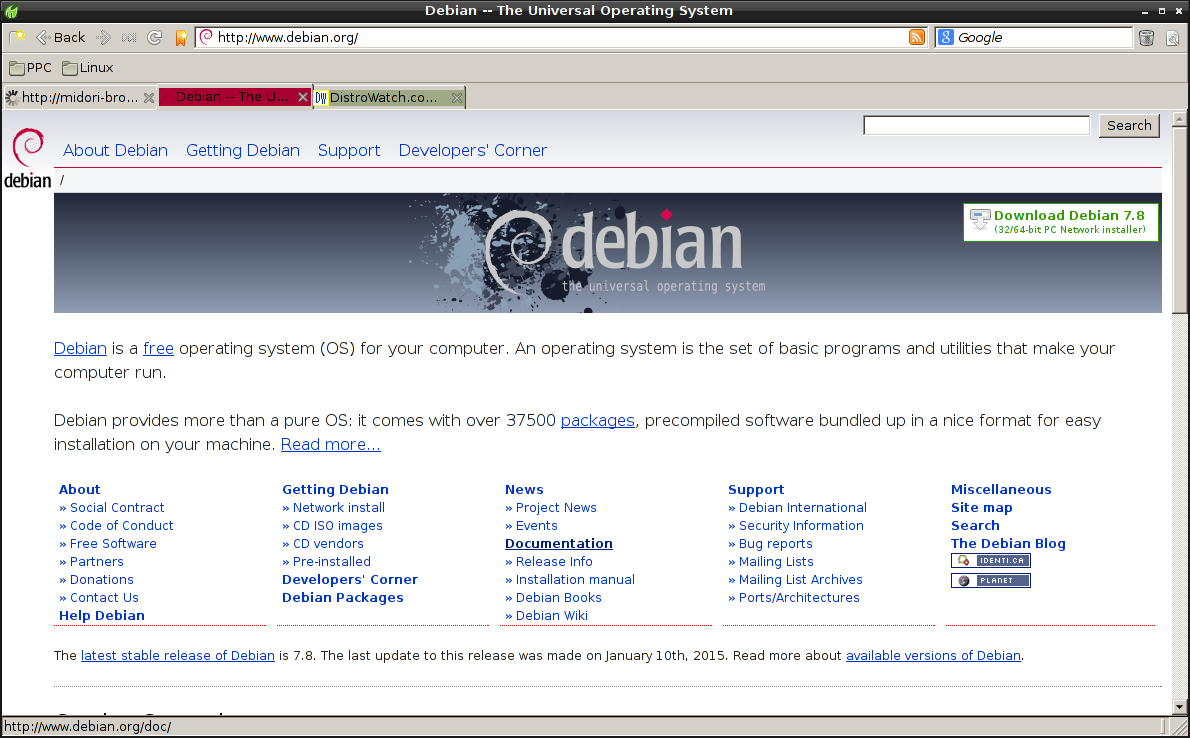Open the page menu wrench icon
This screenshot has height=738, width=1190.
[x=1173, y=37]
